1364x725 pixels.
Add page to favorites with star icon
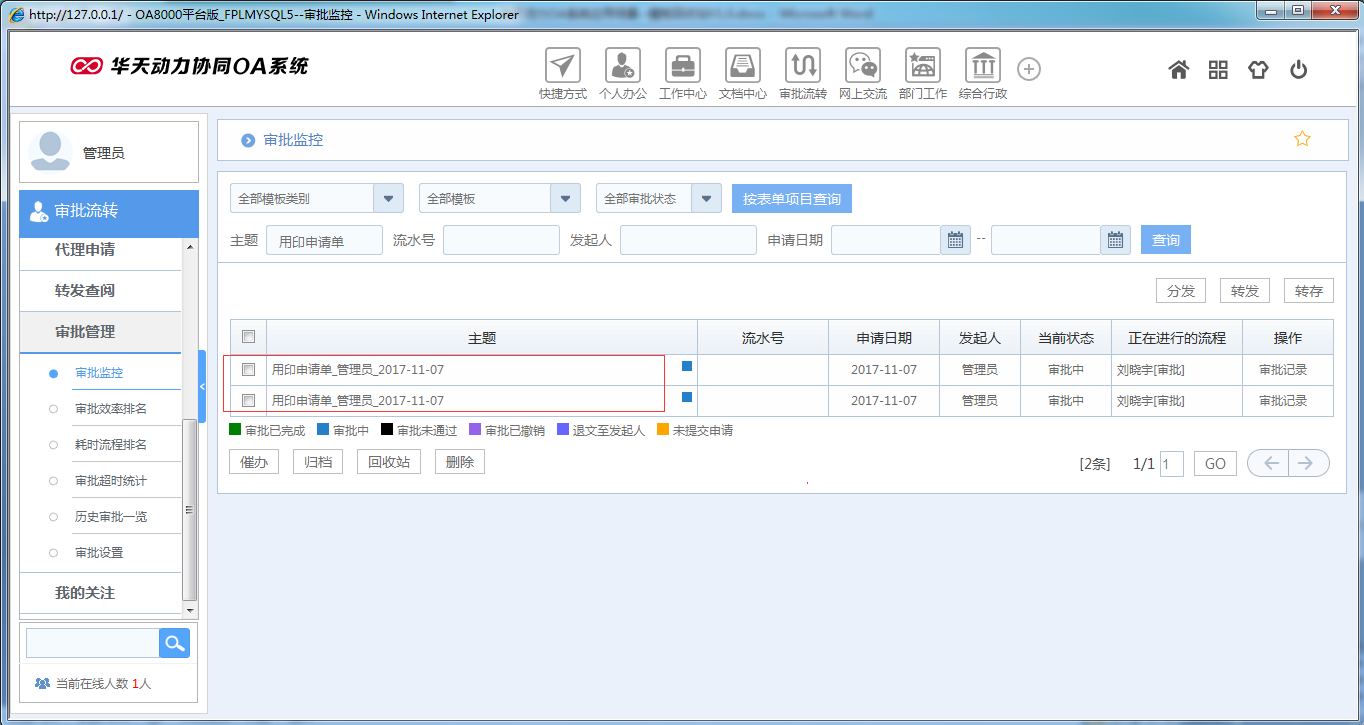(x=1302, y=139)
